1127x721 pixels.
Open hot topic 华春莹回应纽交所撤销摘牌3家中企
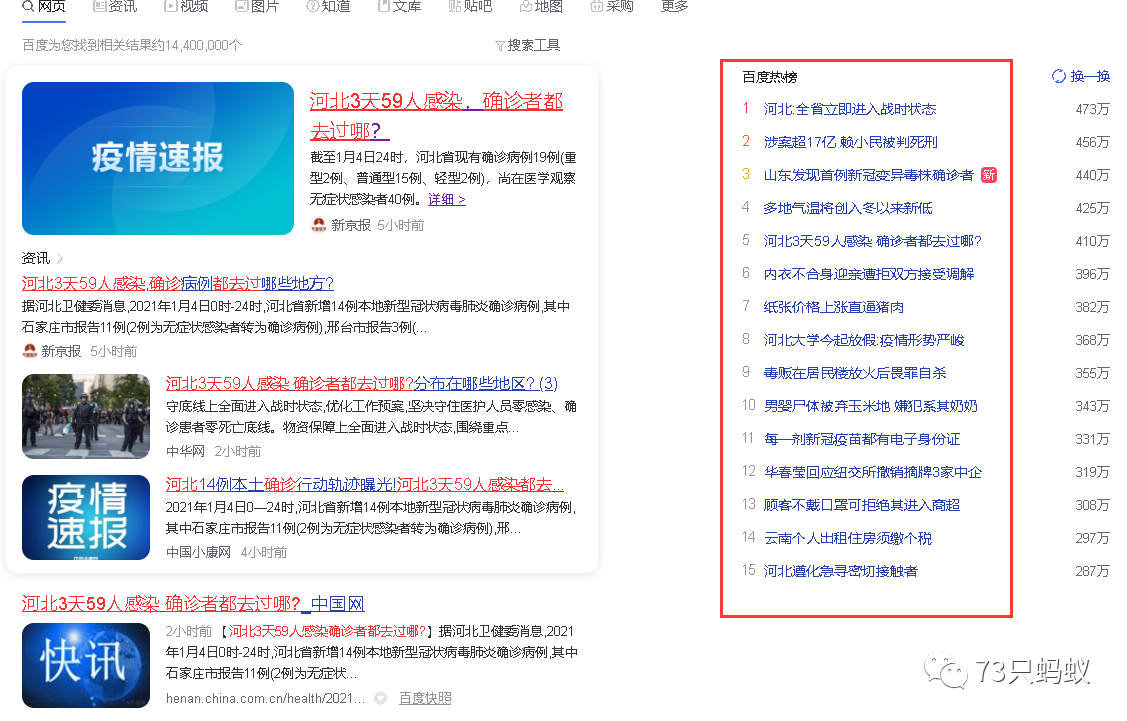(x=873, y=472)
